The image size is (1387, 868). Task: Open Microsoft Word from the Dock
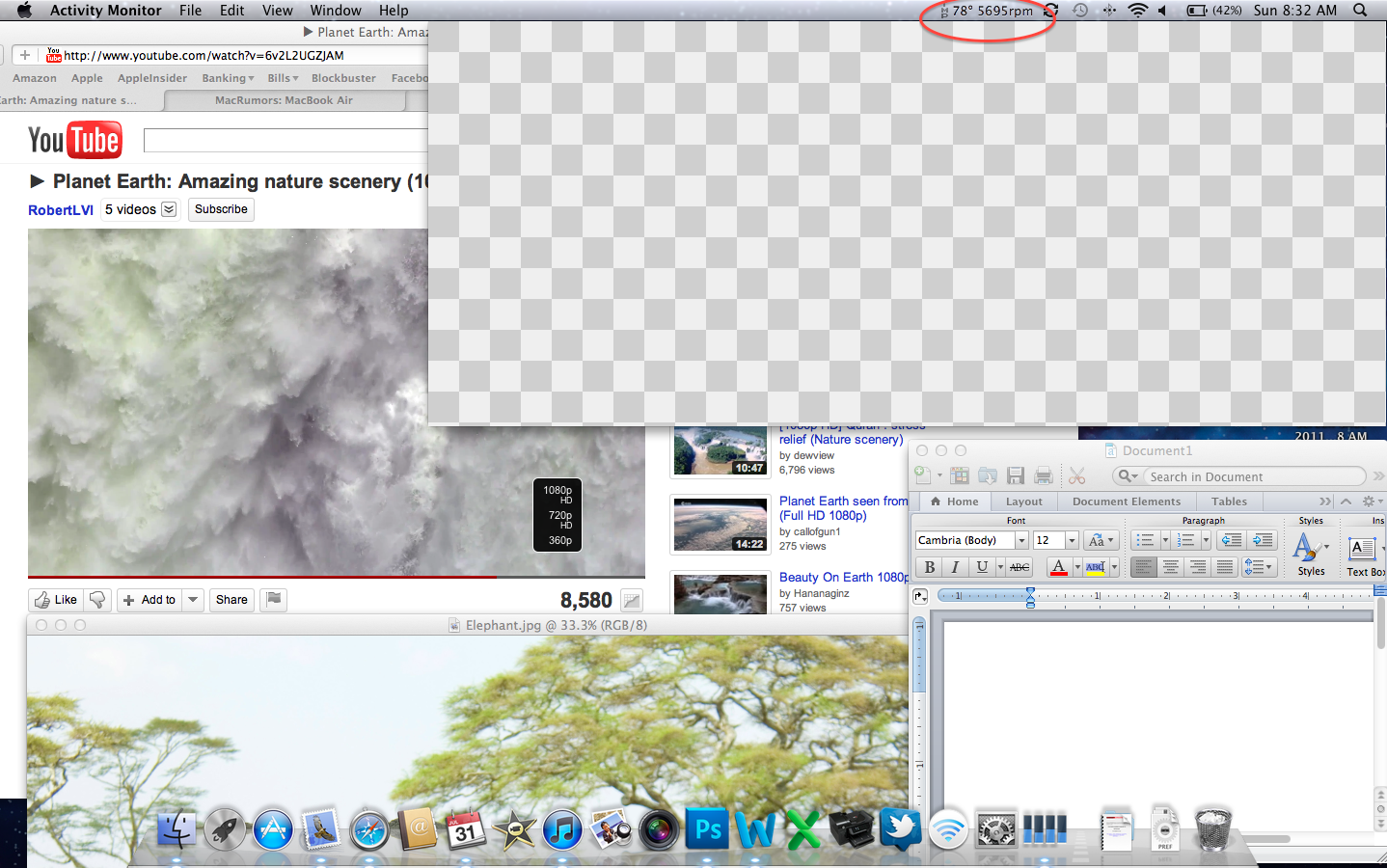click(x=755, y=829)
